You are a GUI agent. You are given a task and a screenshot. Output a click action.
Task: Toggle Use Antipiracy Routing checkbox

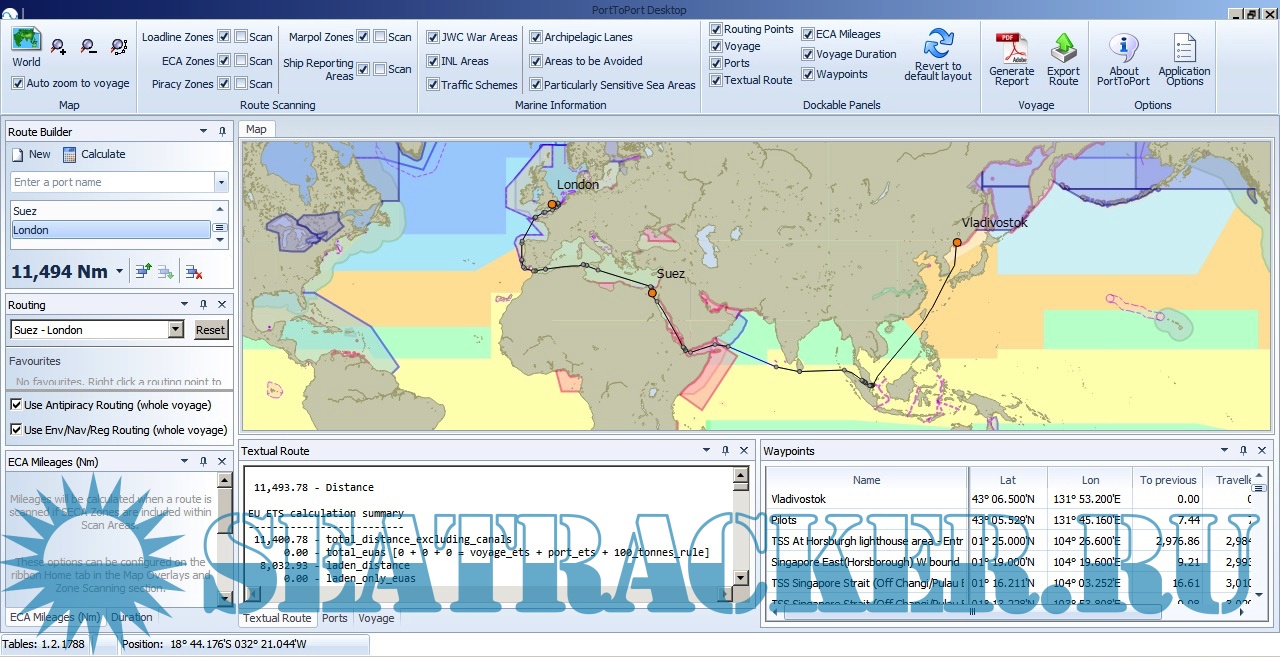17,405
